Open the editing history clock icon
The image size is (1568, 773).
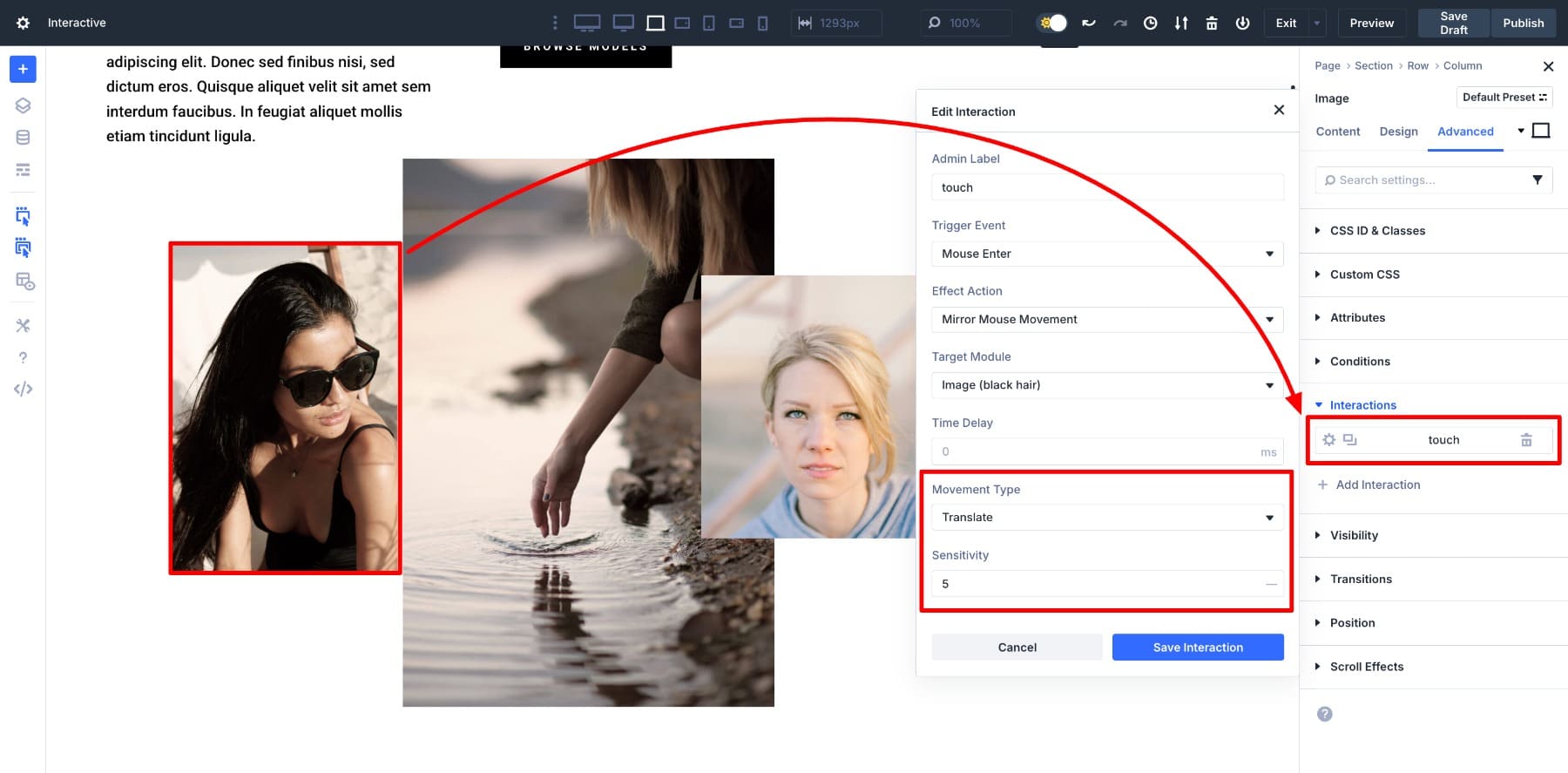[x=1150, y=24]
